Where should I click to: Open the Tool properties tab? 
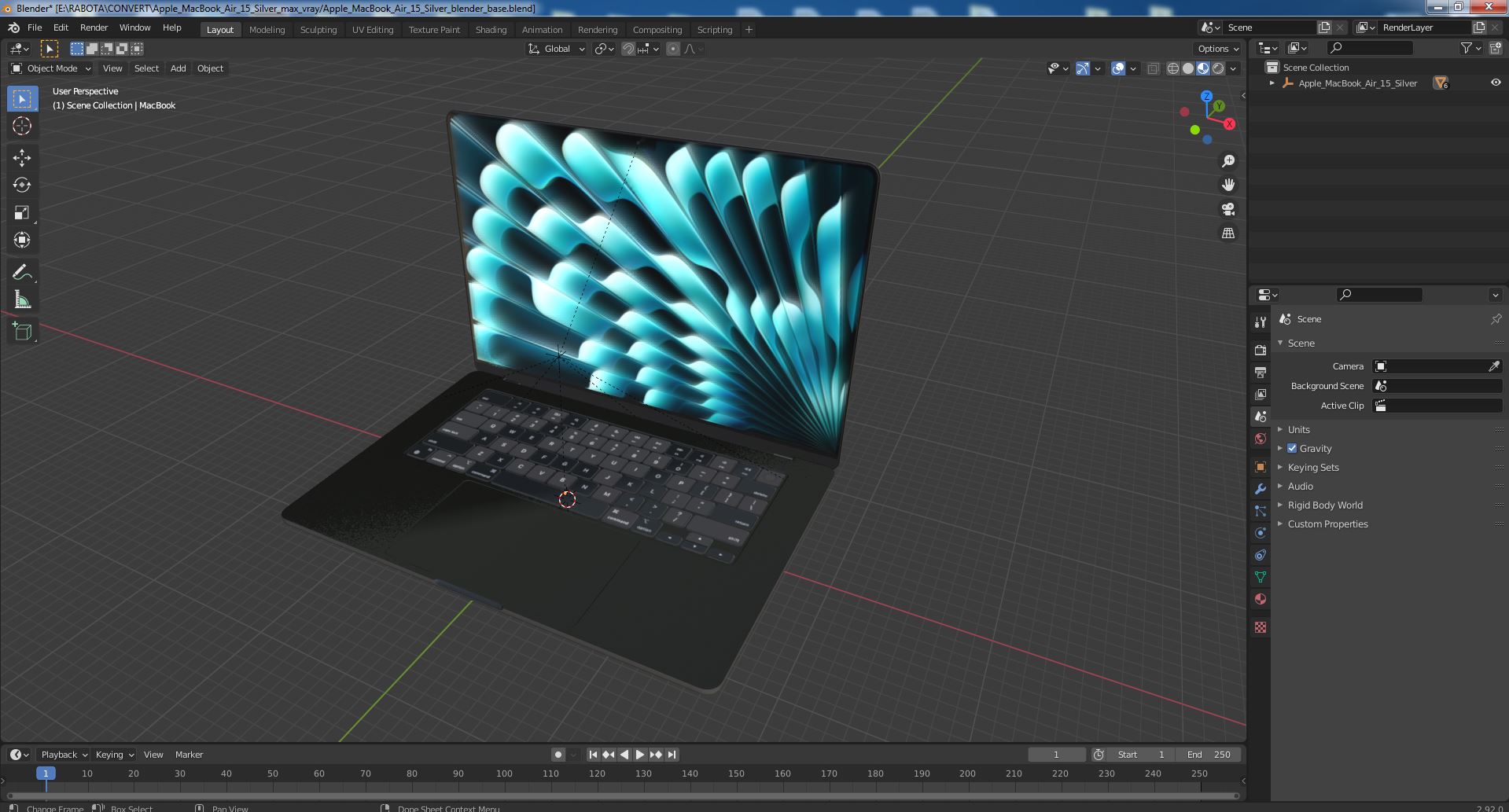(1261, 322)
